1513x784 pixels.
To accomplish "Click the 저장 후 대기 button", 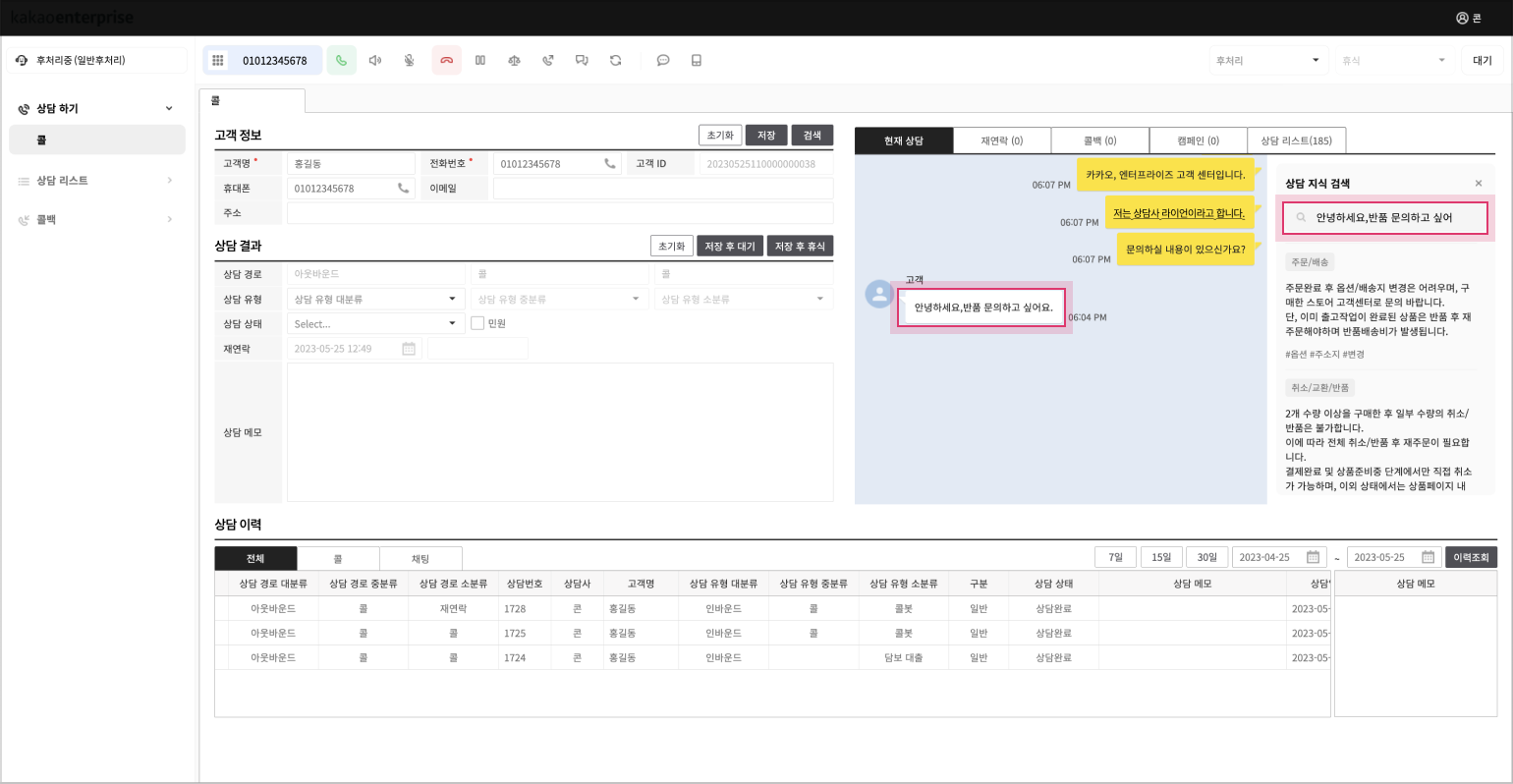I will [729, 247].
